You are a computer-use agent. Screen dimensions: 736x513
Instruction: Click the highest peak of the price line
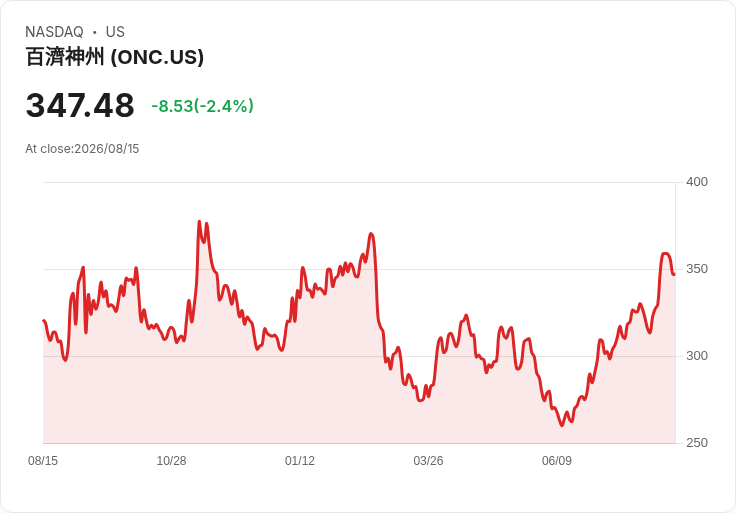[199, 222]
